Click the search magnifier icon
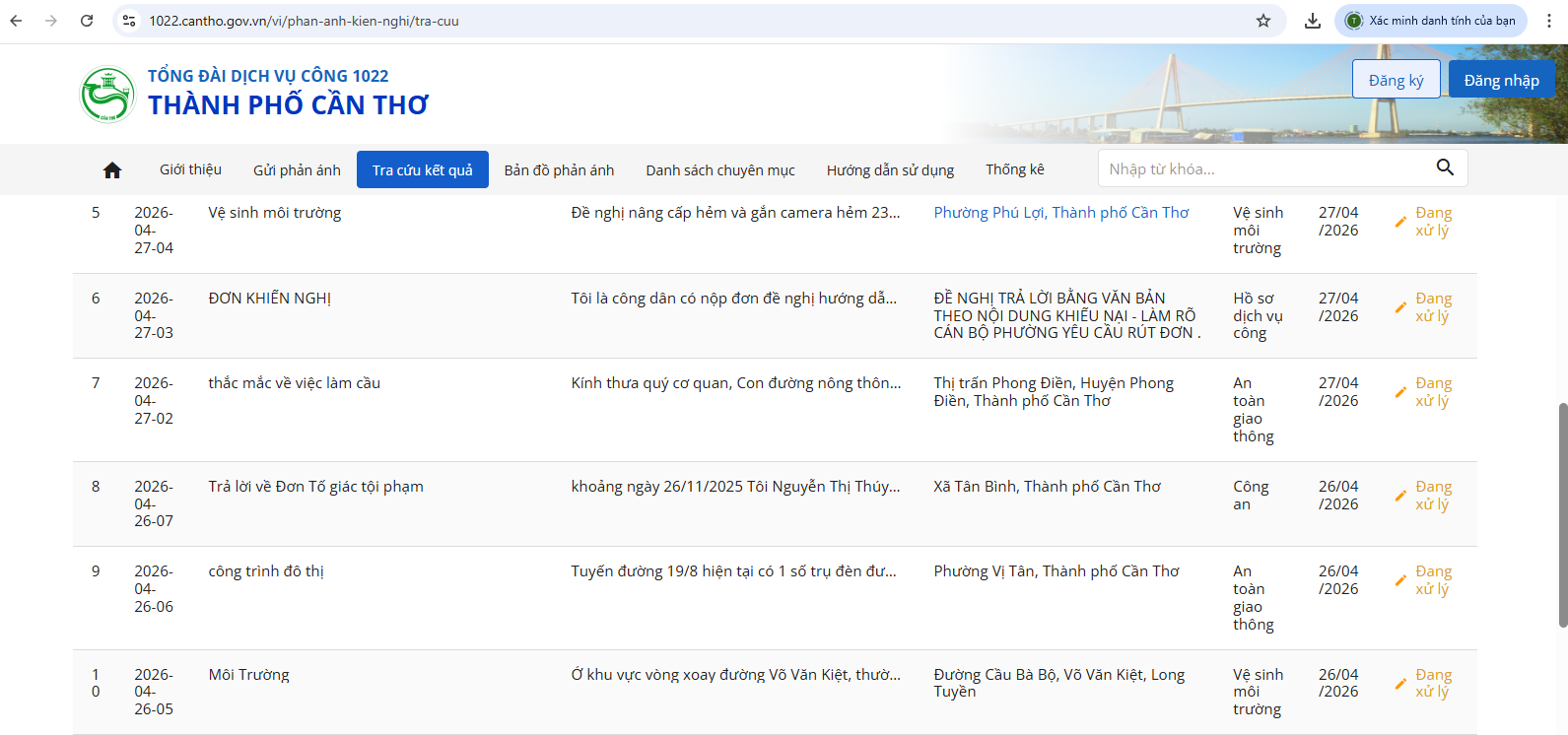The width and height of the screenshot is (1568, 735). 1445,167
